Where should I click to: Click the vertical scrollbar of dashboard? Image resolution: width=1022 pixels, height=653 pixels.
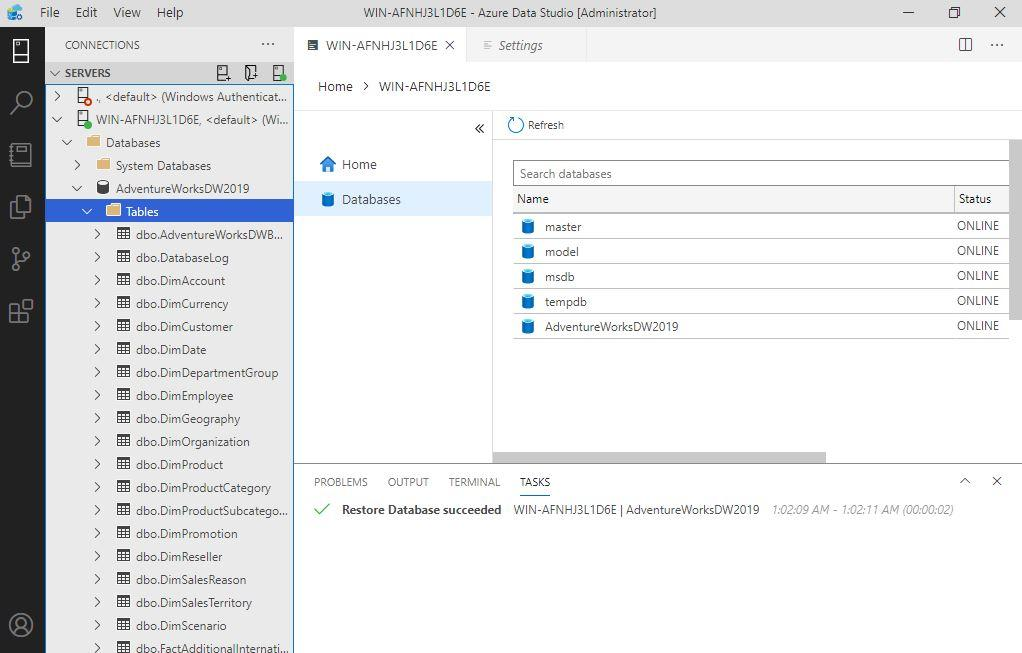tap(1015, 229)
